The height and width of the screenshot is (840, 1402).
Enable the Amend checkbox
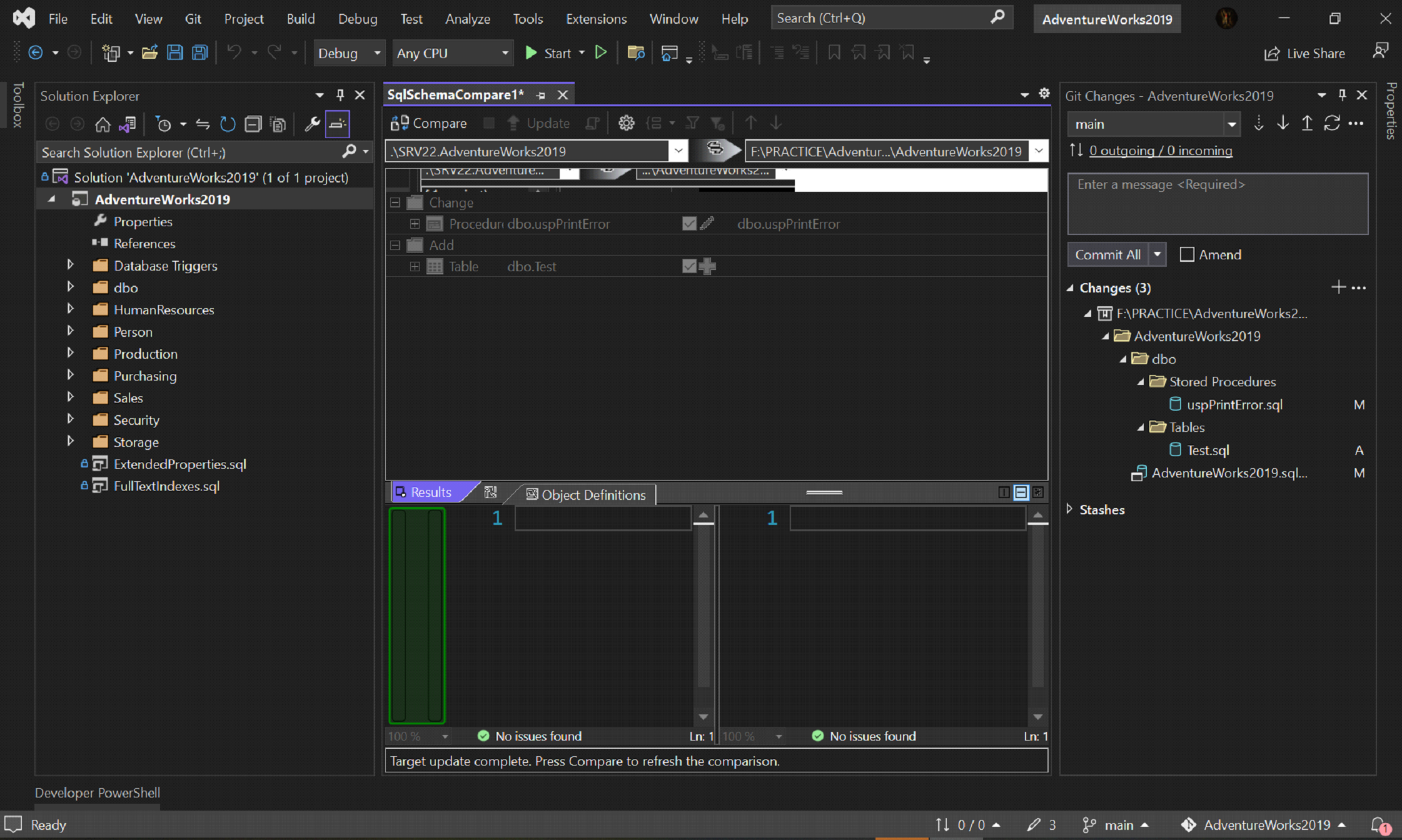pyautogui.click(x=1186, y=254)
